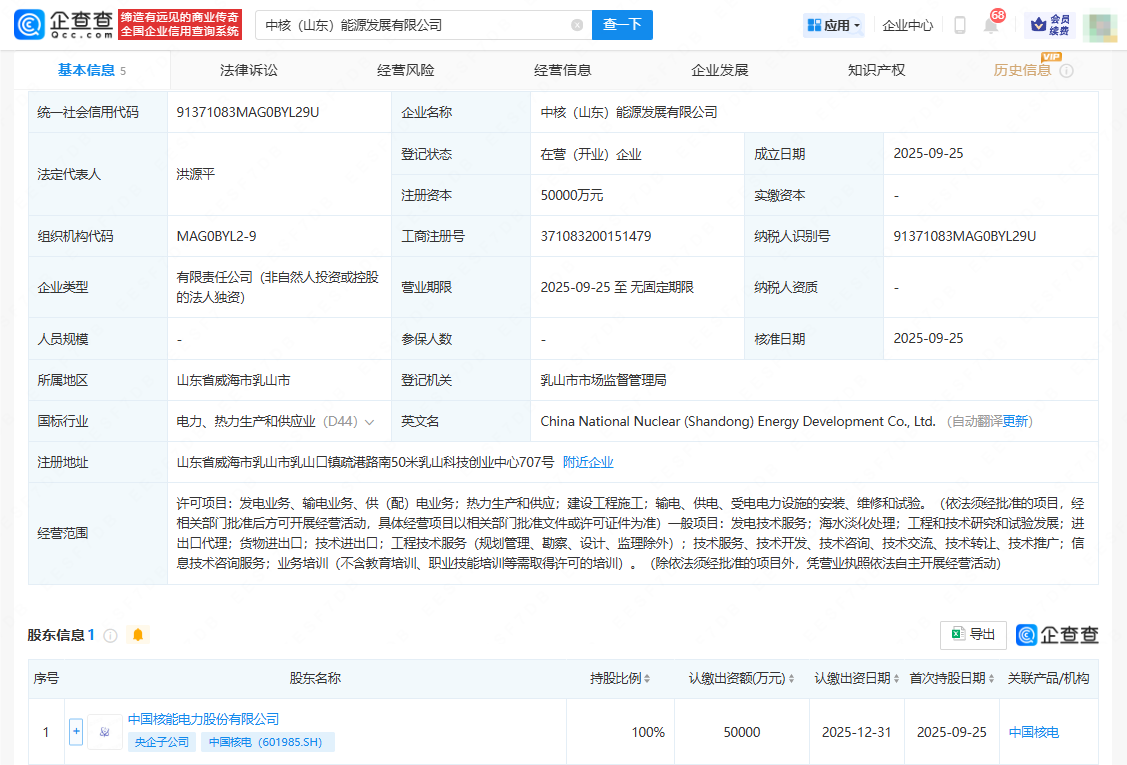Expand the 国标行业 D44 dropdown arrow
This screenshot has width=1127, height=765.
370,422
